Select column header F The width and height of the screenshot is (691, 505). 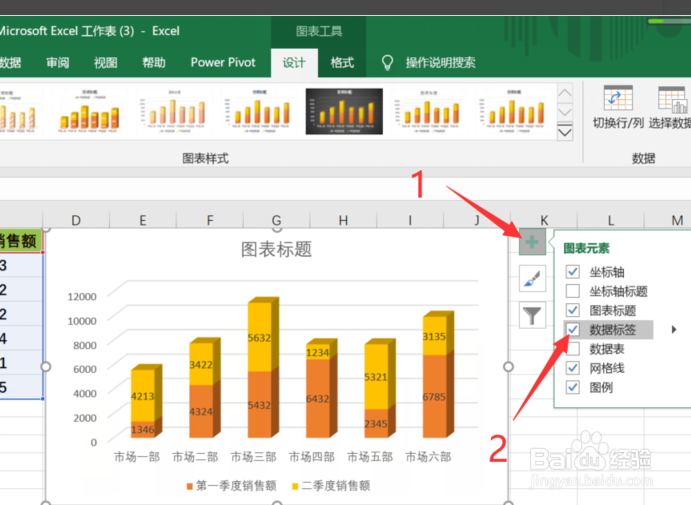(210, 220)
